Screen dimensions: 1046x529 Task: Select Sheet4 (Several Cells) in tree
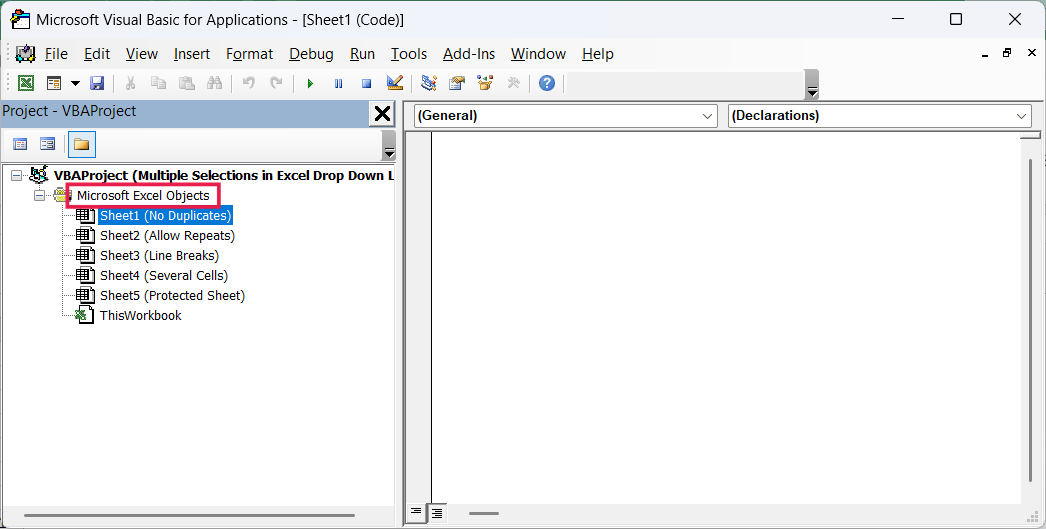click(164, 276)
